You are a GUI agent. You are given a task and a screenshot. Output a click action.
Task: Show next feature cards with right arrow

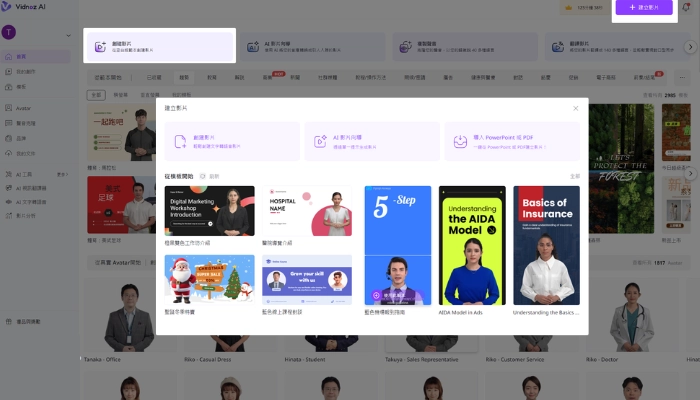point(690,46)
